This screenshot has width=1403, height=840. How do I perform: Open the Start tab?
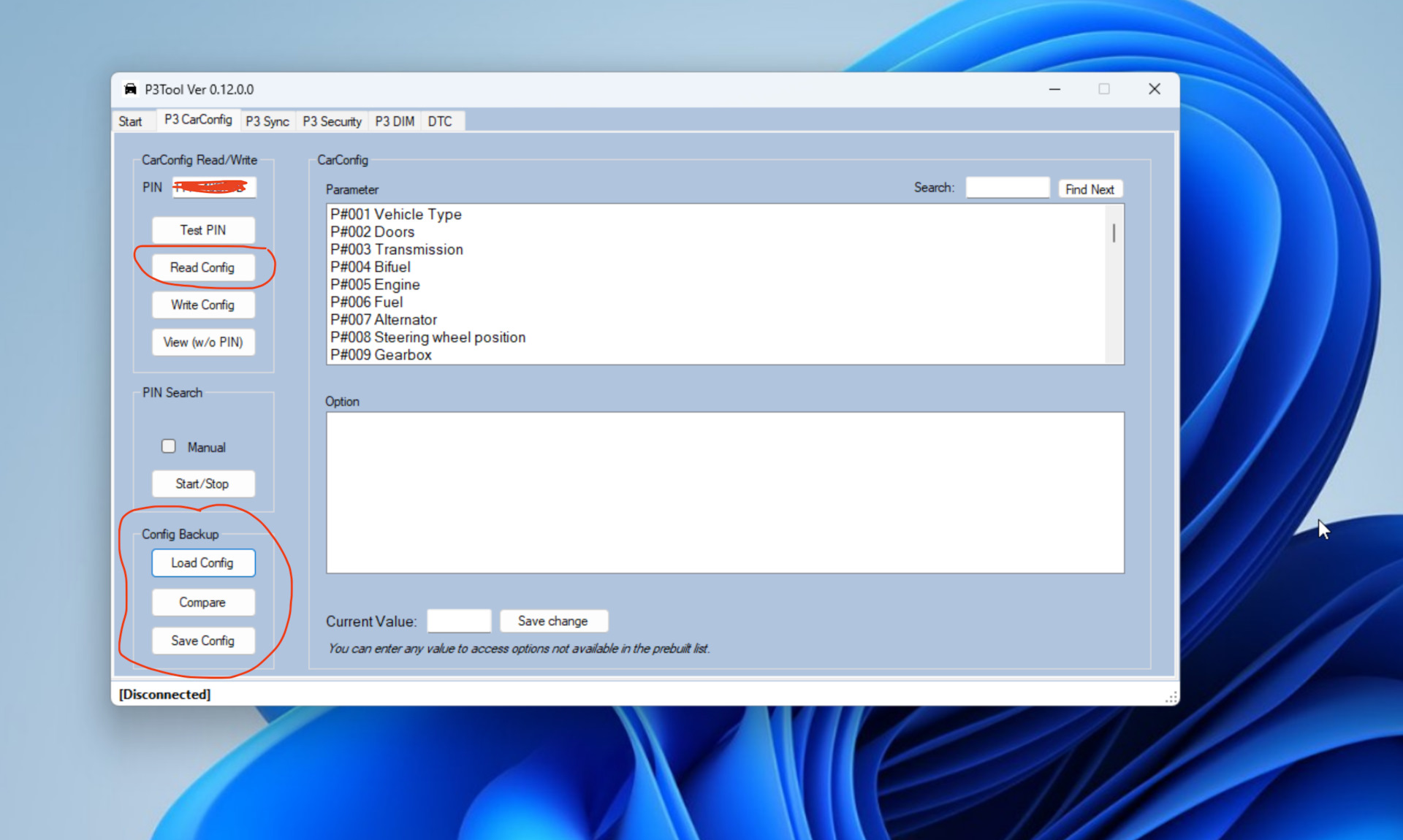pyautogui.click(x=131, y=121)
